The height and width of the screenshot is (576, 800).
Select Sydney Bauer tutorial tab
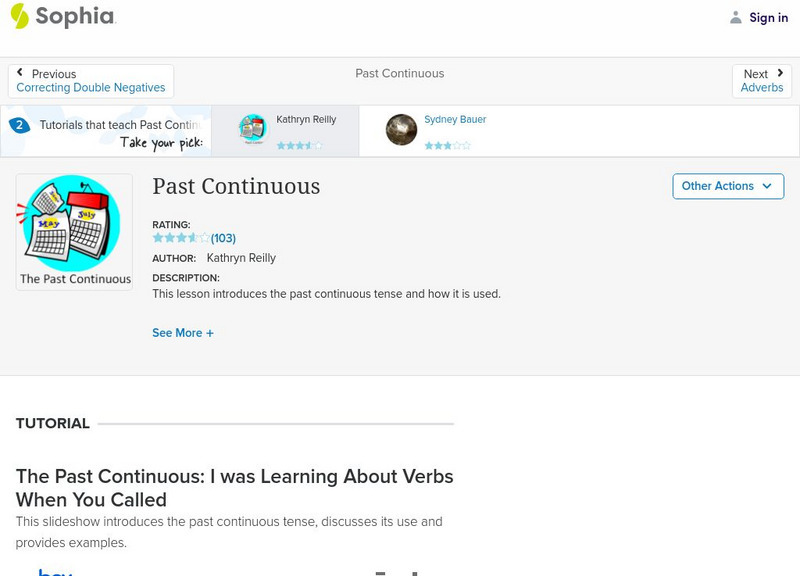pos(455,120)
